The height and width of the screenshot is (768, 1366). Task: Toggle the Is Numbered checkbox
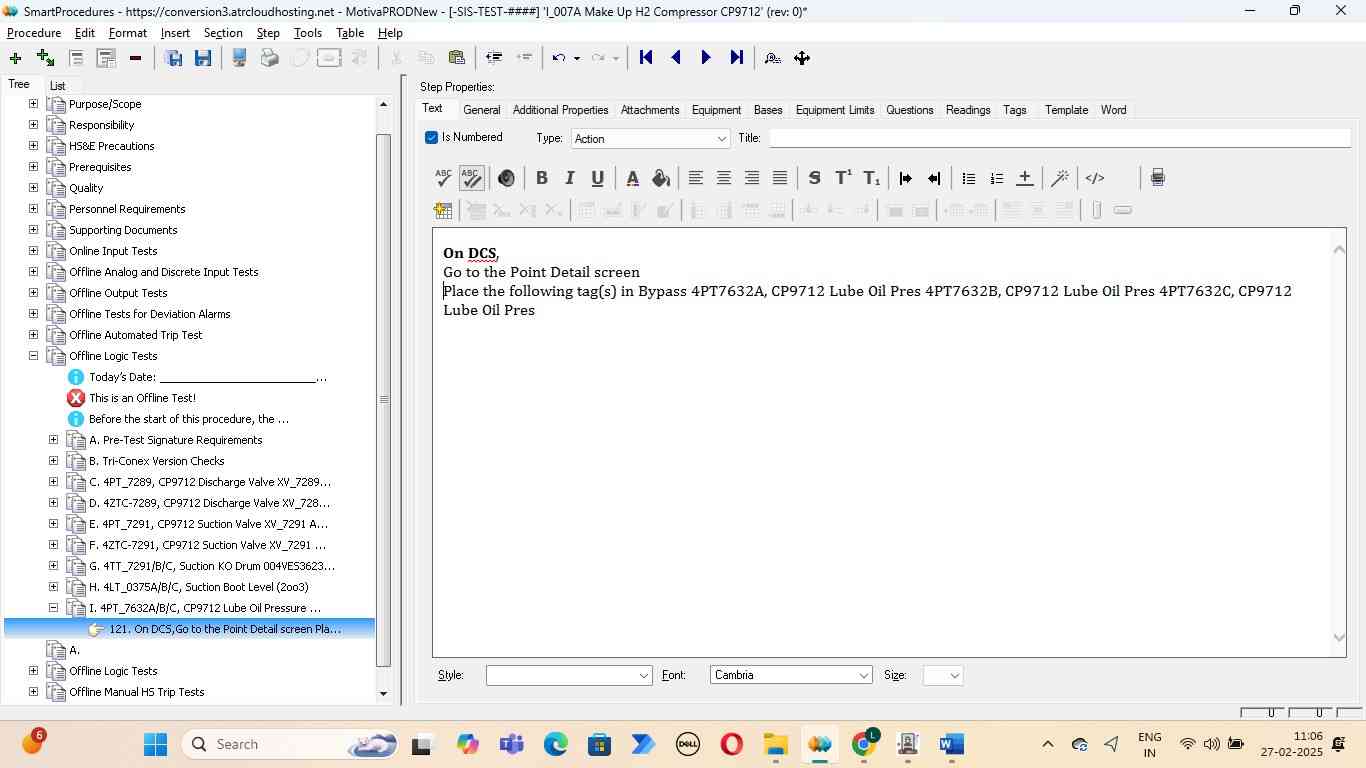point(431,137)
